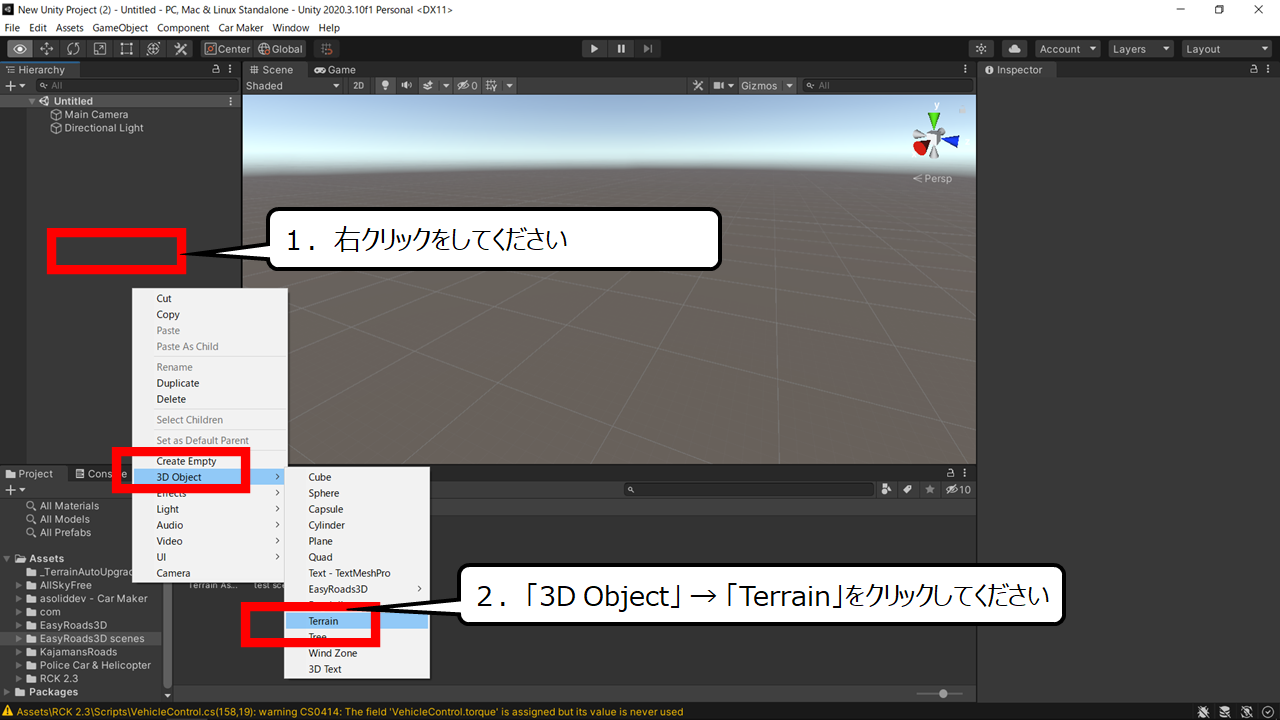Click the Pause button

(621, 49)
